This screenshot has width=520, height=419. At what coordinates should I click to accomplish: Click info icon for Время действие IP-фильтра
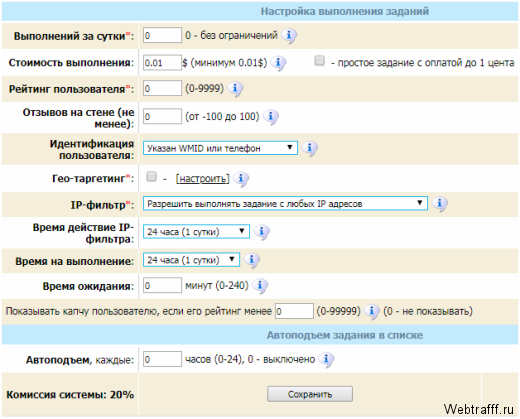[262, 232]
